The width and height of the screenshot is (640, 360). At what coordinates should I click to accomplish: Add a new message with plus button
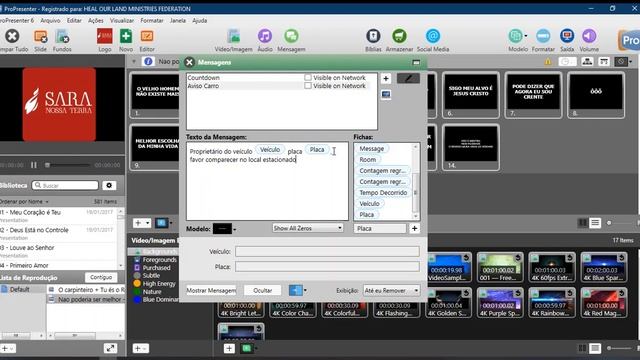click(x=386, y=78)
